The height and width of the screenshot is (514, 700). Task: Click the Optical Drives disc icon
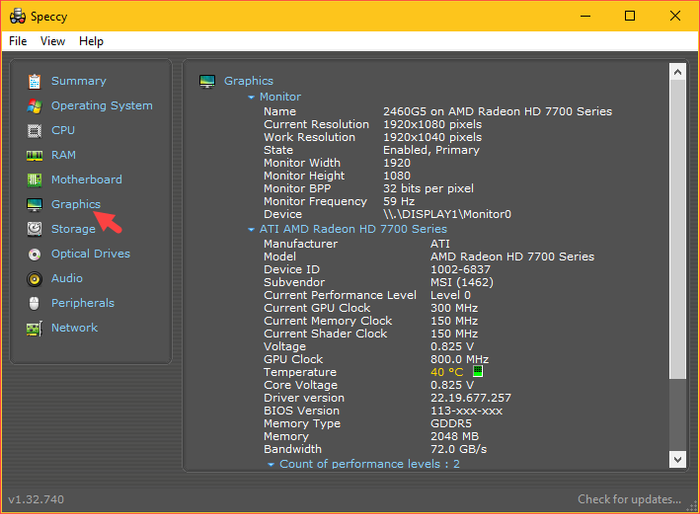point(34,254)
